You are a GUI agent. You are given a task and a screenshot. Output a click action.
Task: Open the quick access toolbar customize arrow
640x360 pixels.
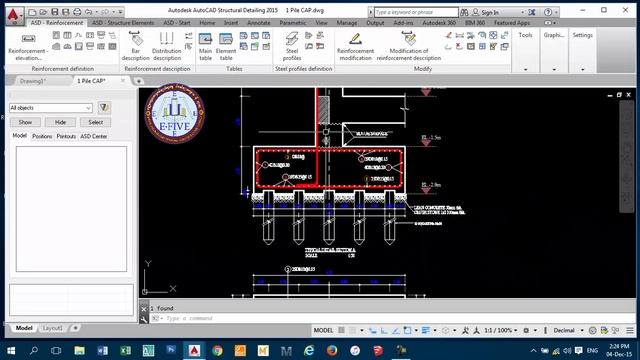[120, 12]
